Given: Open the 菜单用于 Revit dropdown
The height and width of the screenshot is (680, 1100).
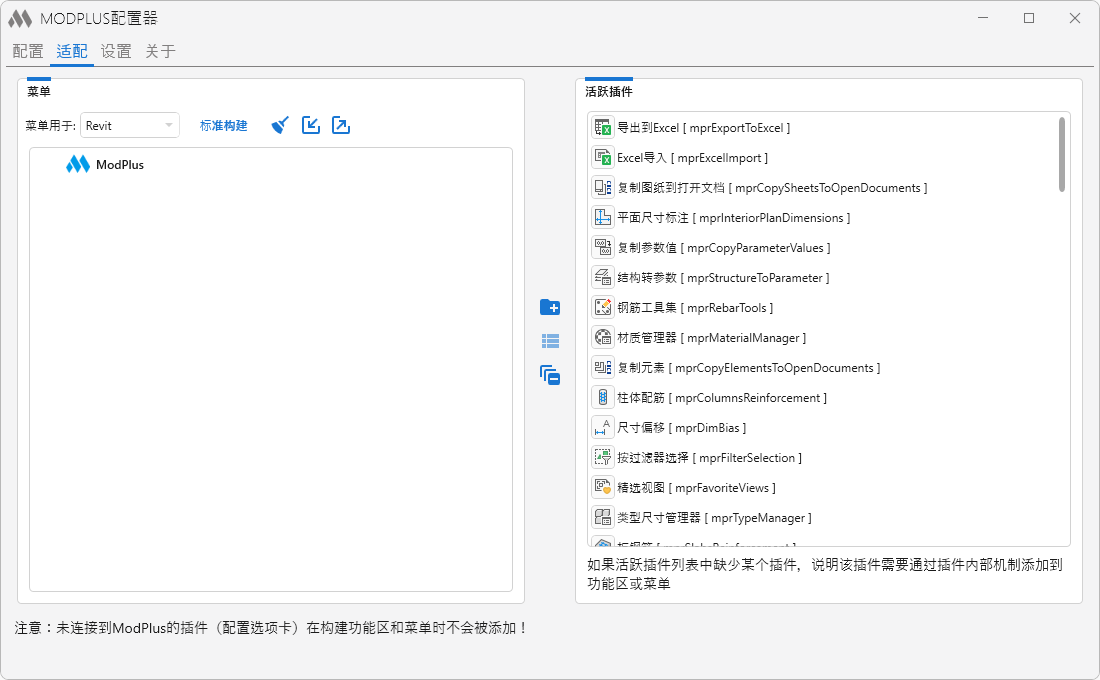Looking at the screenshot, I should (x=130, y=126).
